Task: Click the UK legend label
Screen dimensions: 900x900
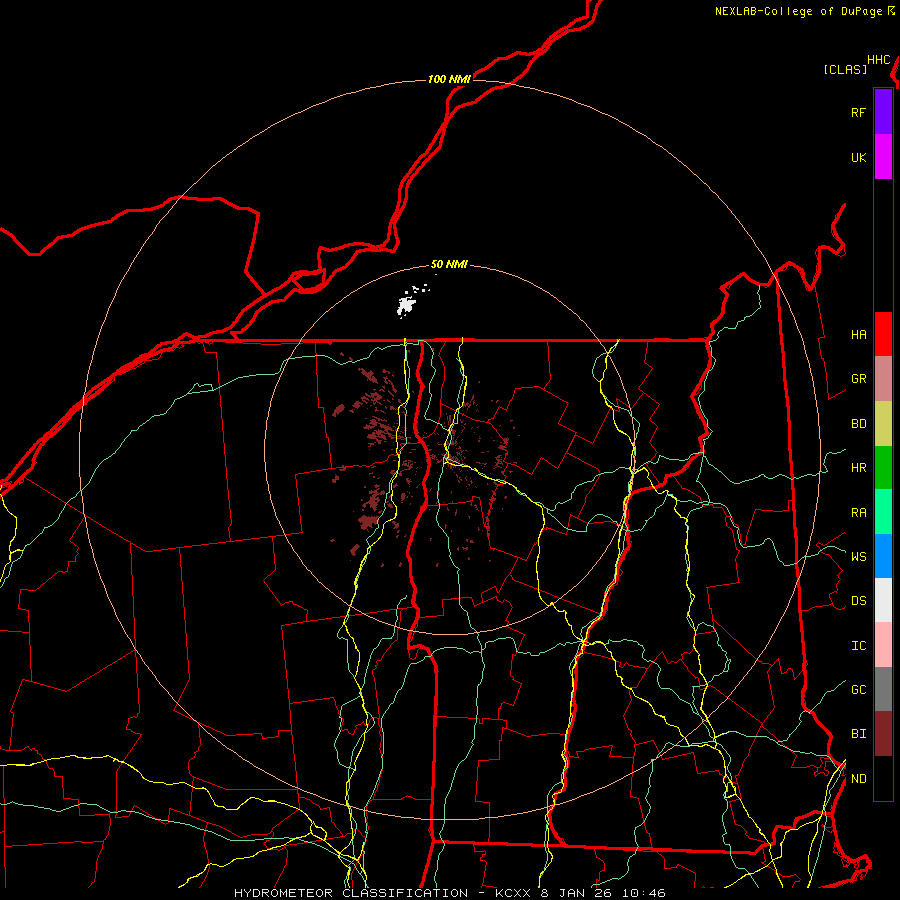Action: [858, 157]
